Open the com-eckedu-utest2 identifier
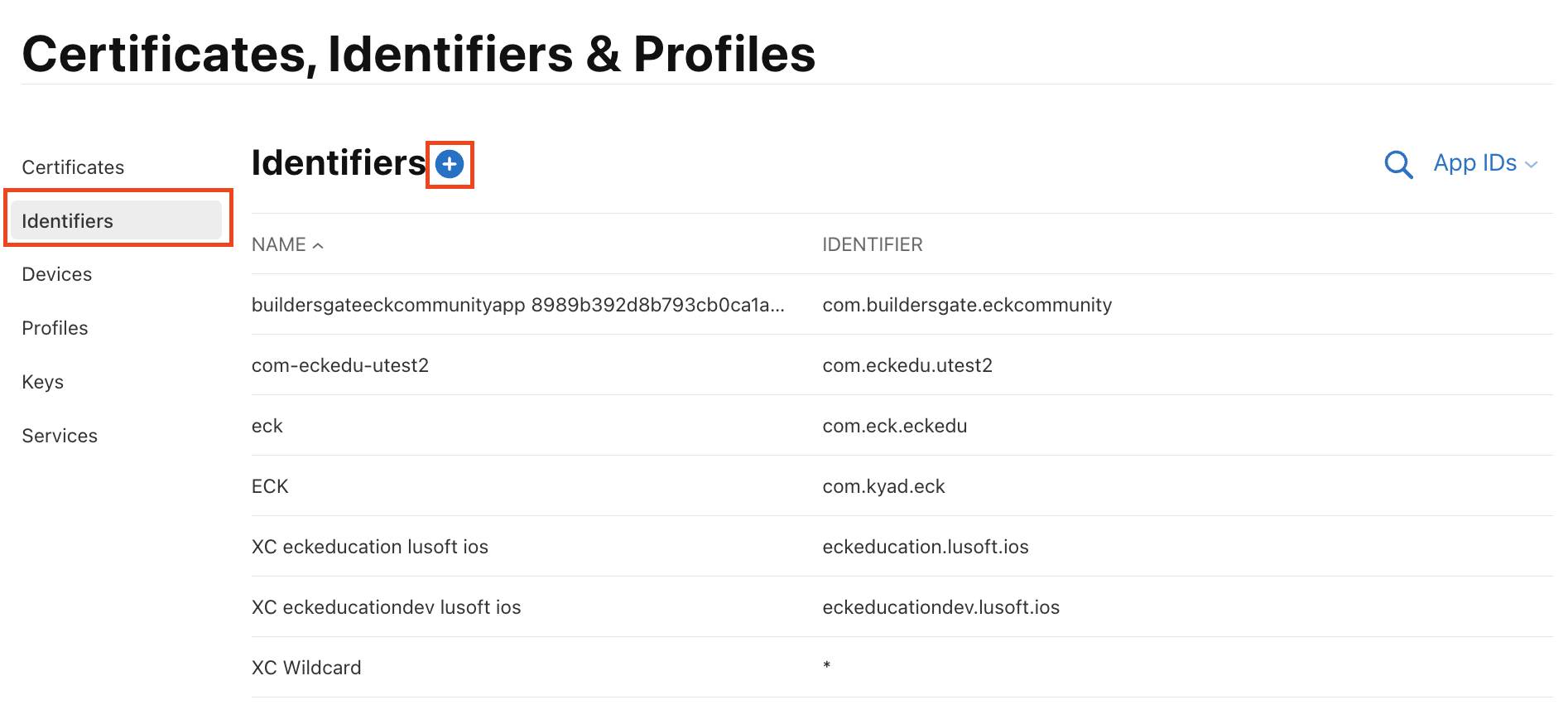Image resolution: width=1568 pixels, height=724 pixels. [x=340, y=365]
